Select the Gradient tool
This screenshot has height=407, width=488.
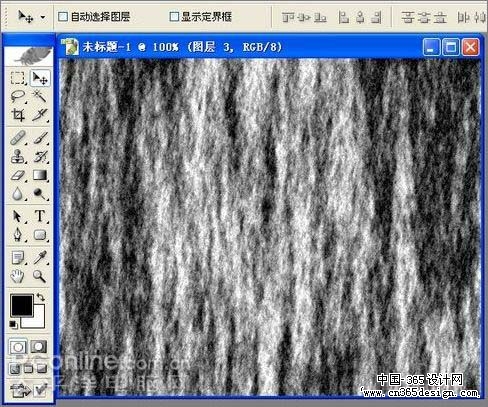point(40,175)
